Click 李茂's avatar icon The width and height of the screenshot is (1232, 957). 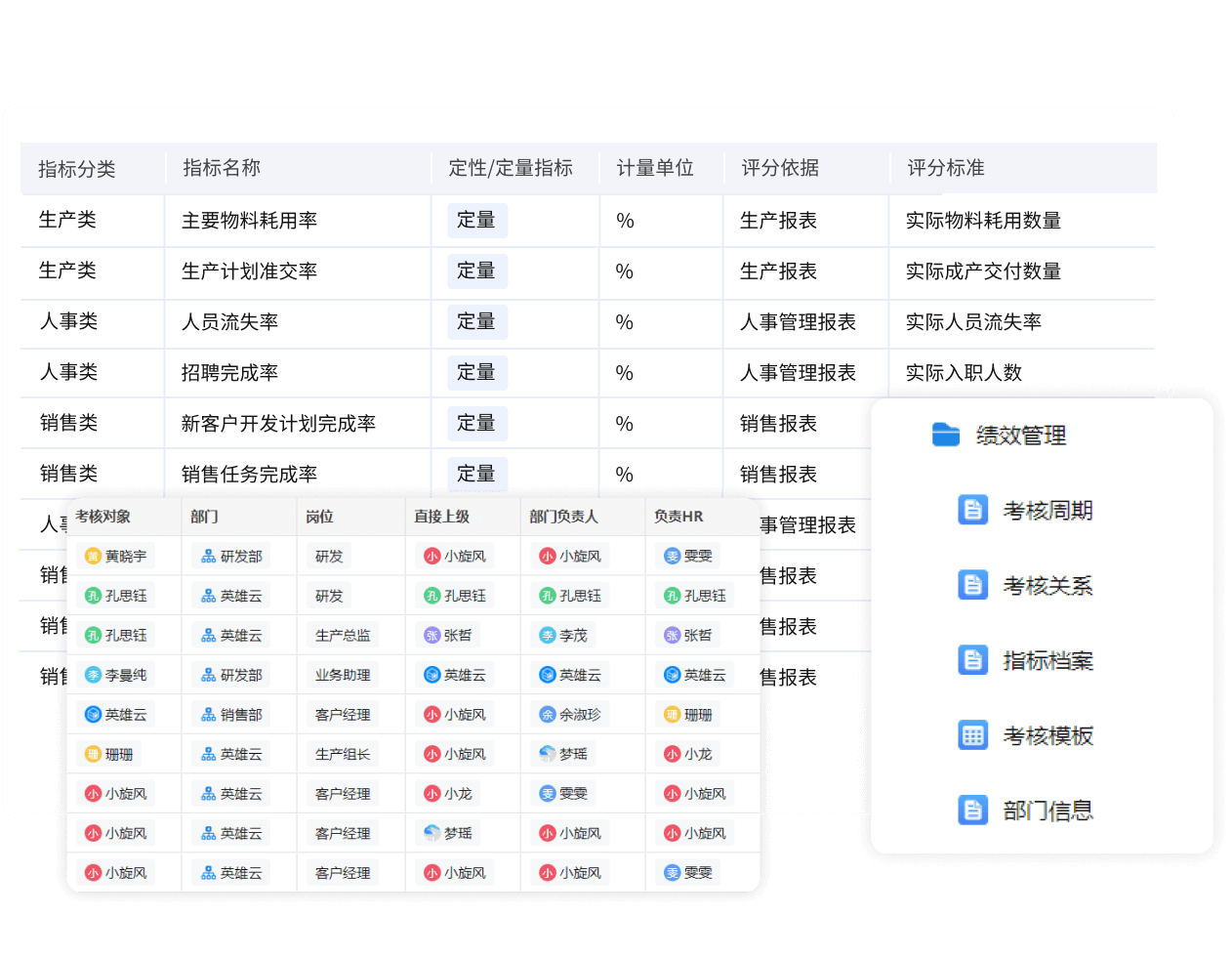click(548, 635)
